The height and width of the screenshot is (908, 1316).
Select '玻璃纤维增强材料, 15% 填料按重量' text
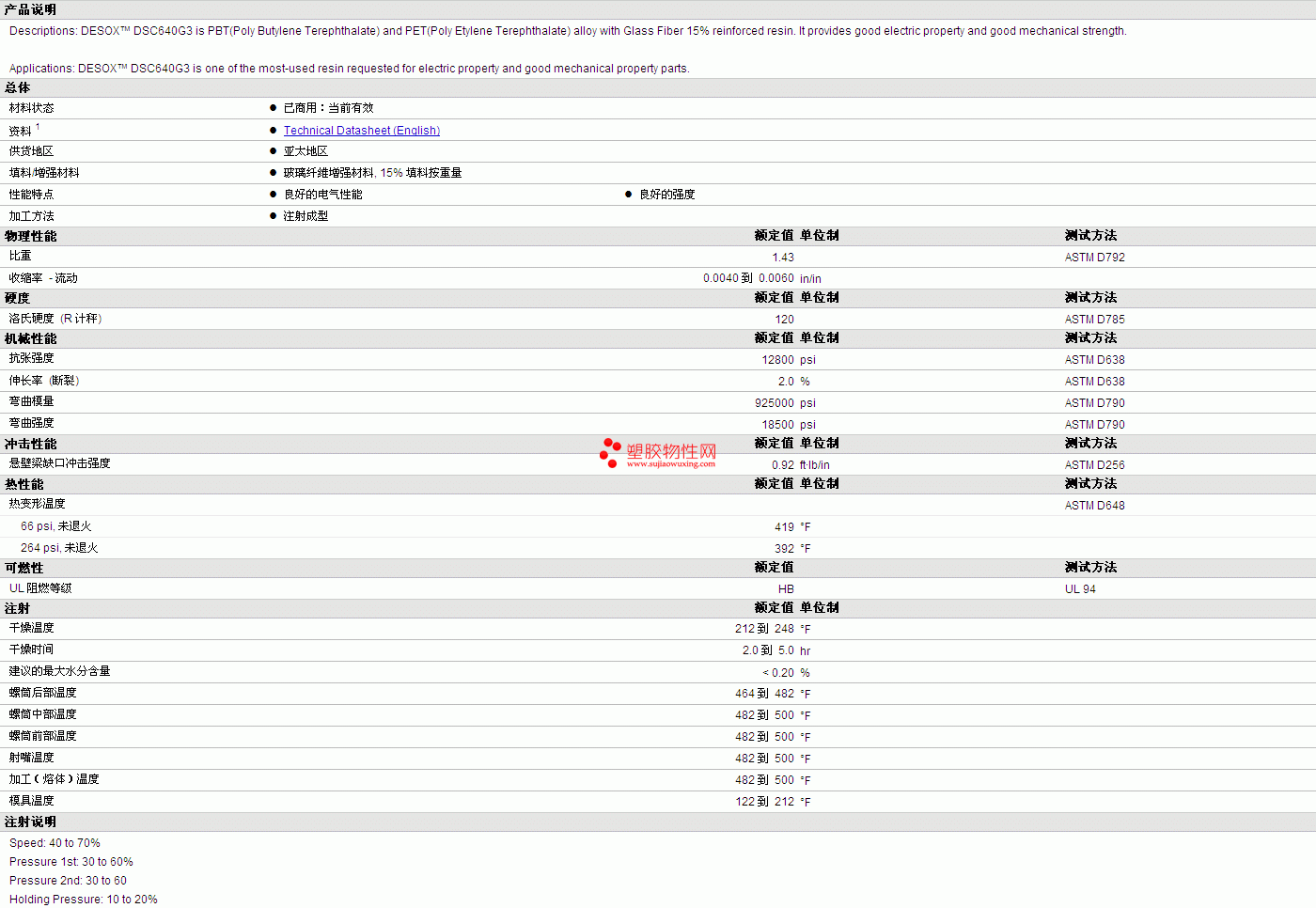(x=373, y=173)
